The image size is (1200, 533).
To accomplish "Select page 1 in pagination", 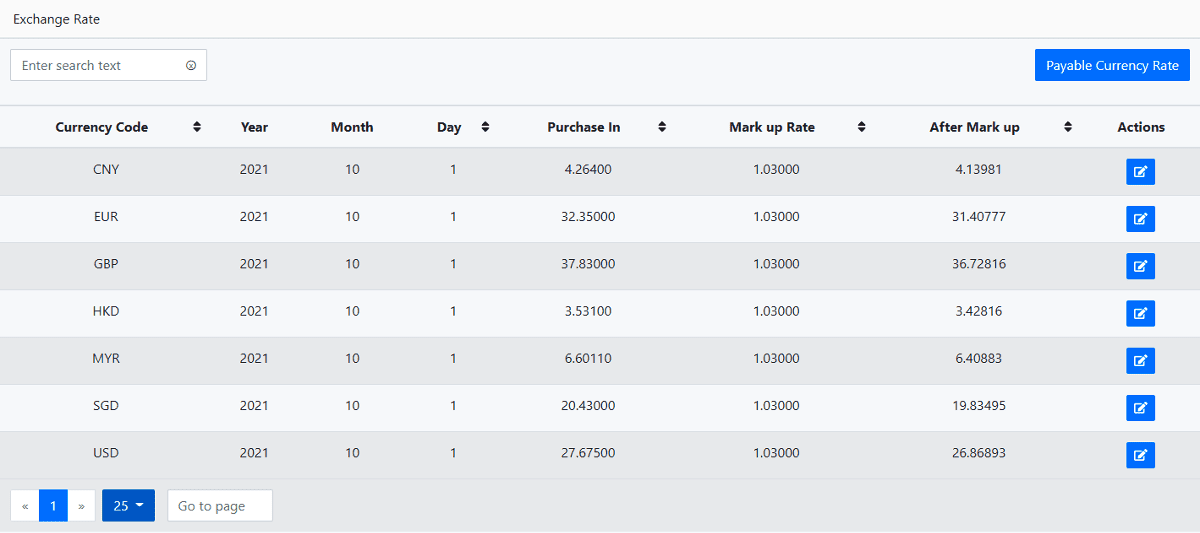I will click(53, 506).
